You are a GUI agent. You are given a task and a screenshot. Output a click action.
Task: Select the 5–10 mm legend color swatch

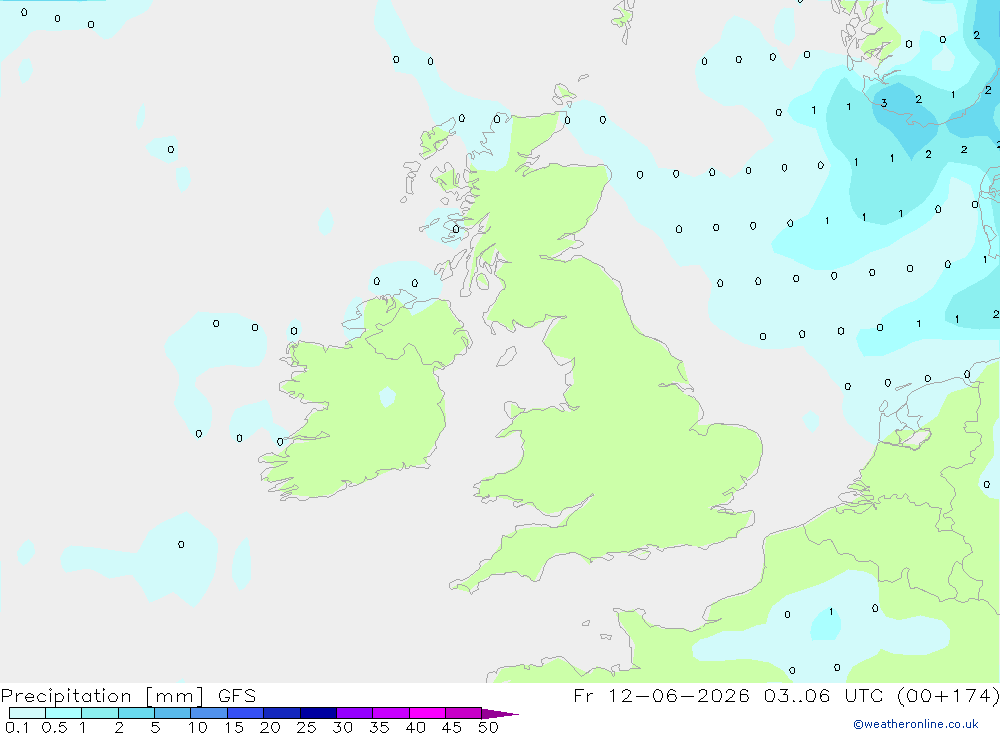click(x=173, y=713)
